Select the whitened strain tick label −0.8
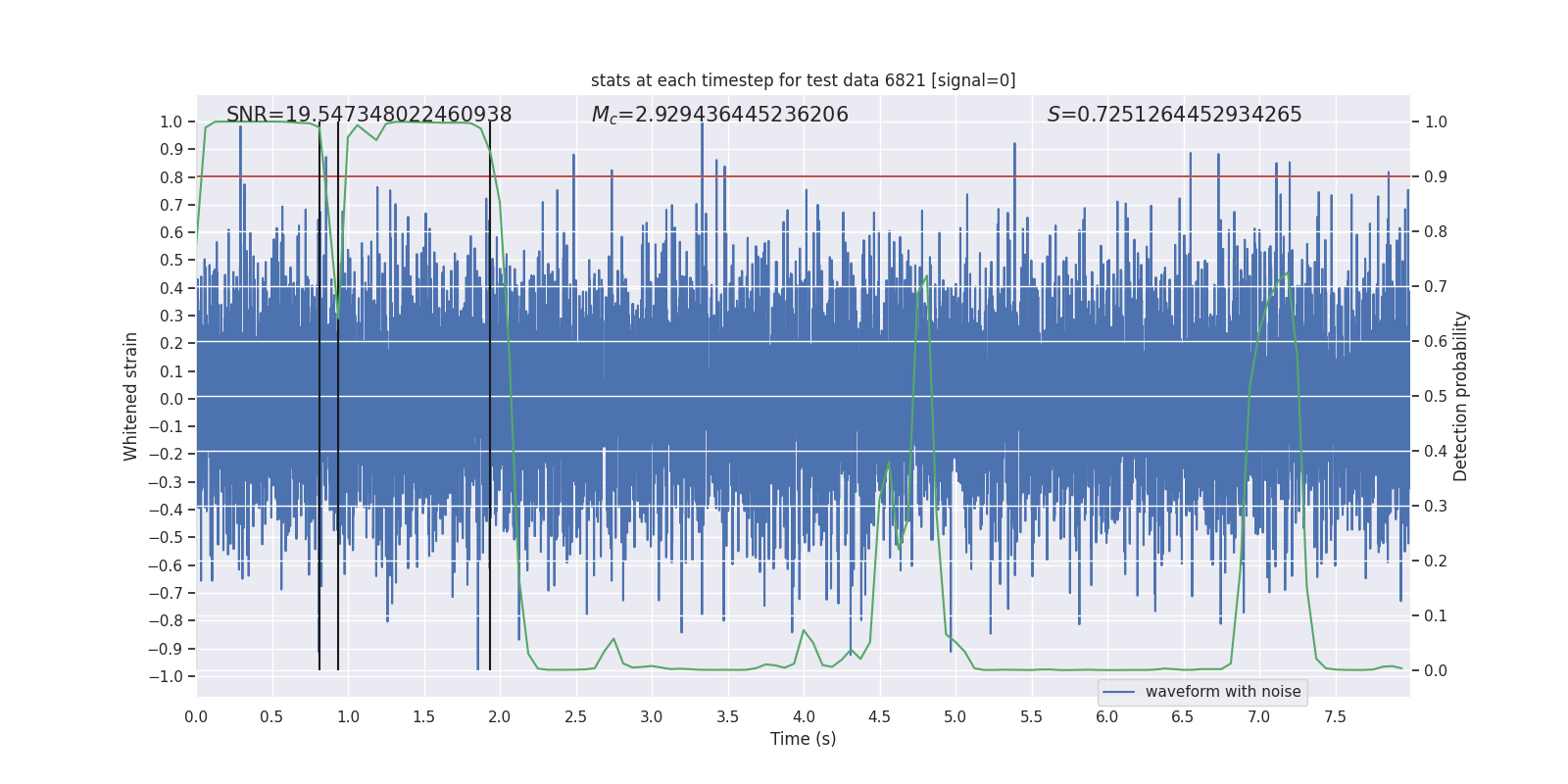Image resolution: width=1568 pixels, height=784 pixels. [166, 620]
